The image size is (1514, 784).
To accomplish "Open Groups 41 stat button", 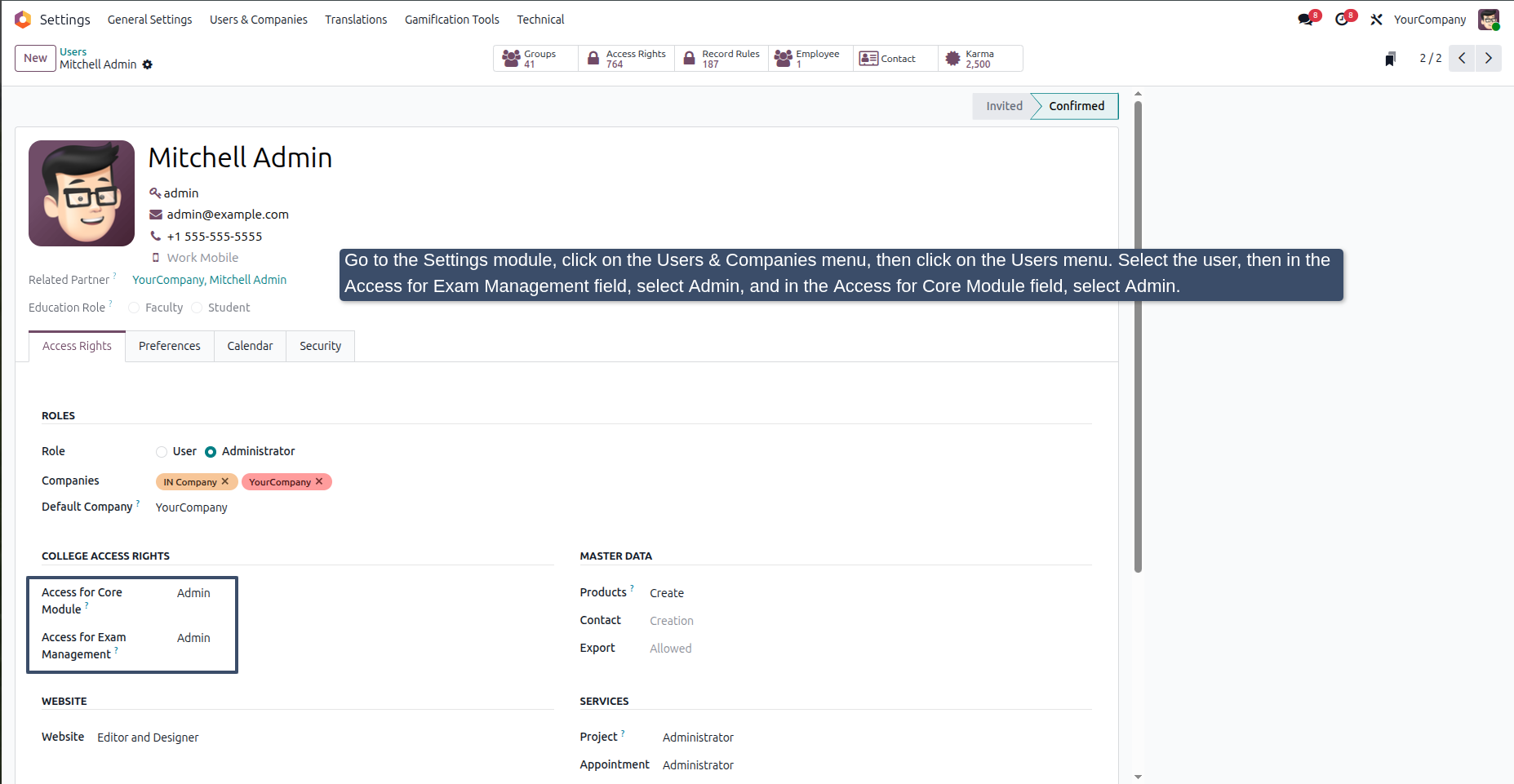I will 535,59.
